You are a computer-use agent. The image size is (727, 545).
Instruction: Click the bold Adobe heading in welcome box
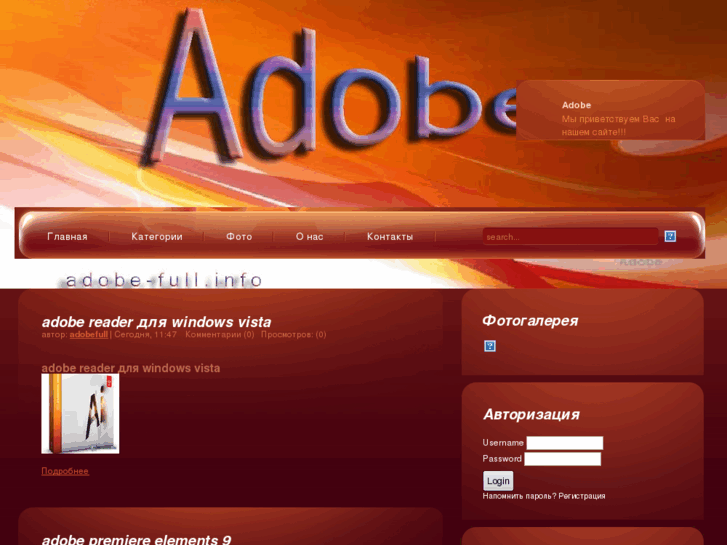tap(576, 105)
